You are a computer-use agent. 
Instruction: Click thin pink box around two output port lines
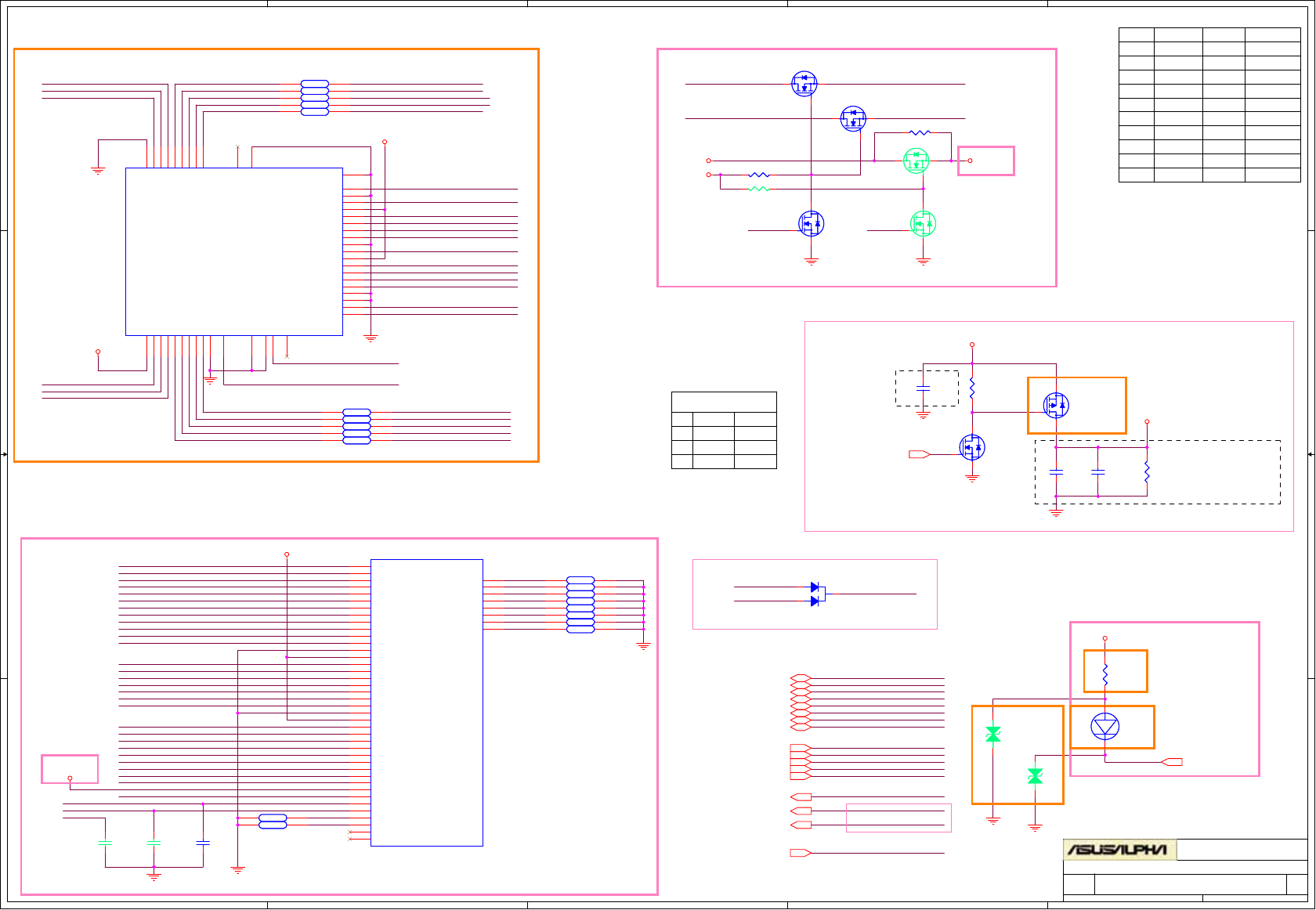tap(898, 818)
